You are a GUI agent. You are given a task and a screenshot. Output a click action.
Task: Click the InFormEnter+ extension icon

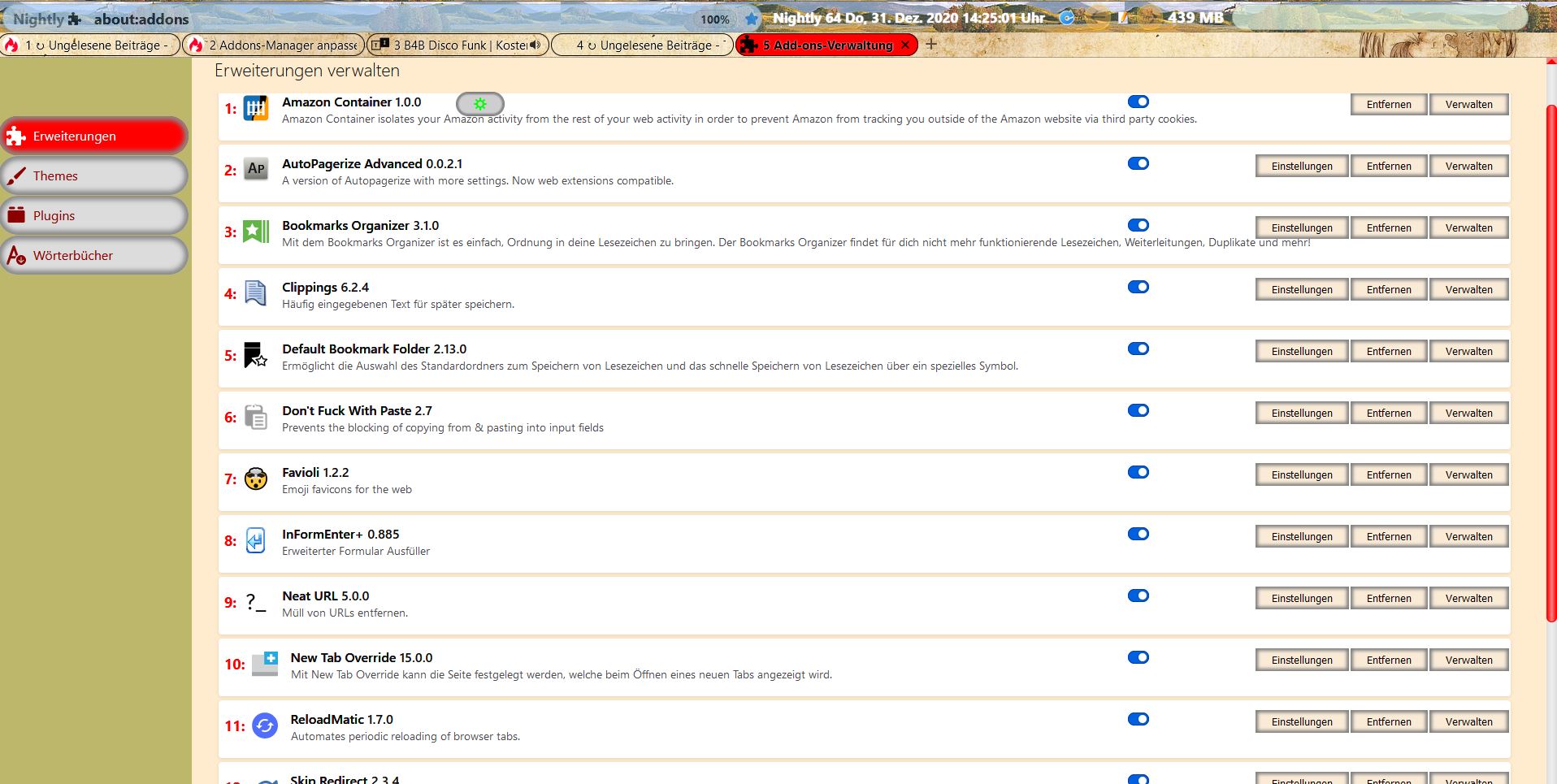pyautogui.click(x=256, y=540)
